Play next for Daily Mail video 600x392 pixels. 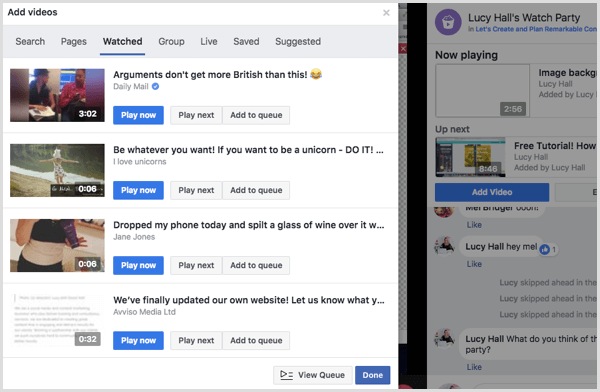196,115
